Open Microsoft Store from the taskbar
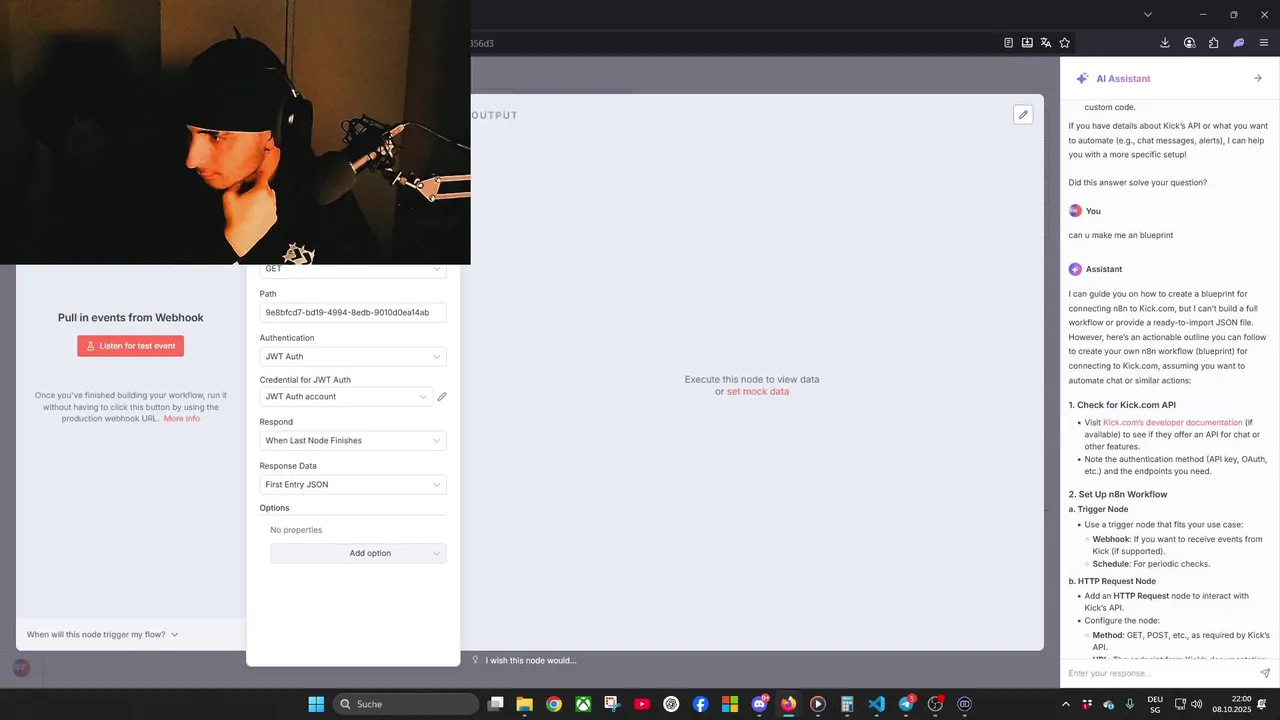This screenshot has height=720, width=1280. coord(730,704)
